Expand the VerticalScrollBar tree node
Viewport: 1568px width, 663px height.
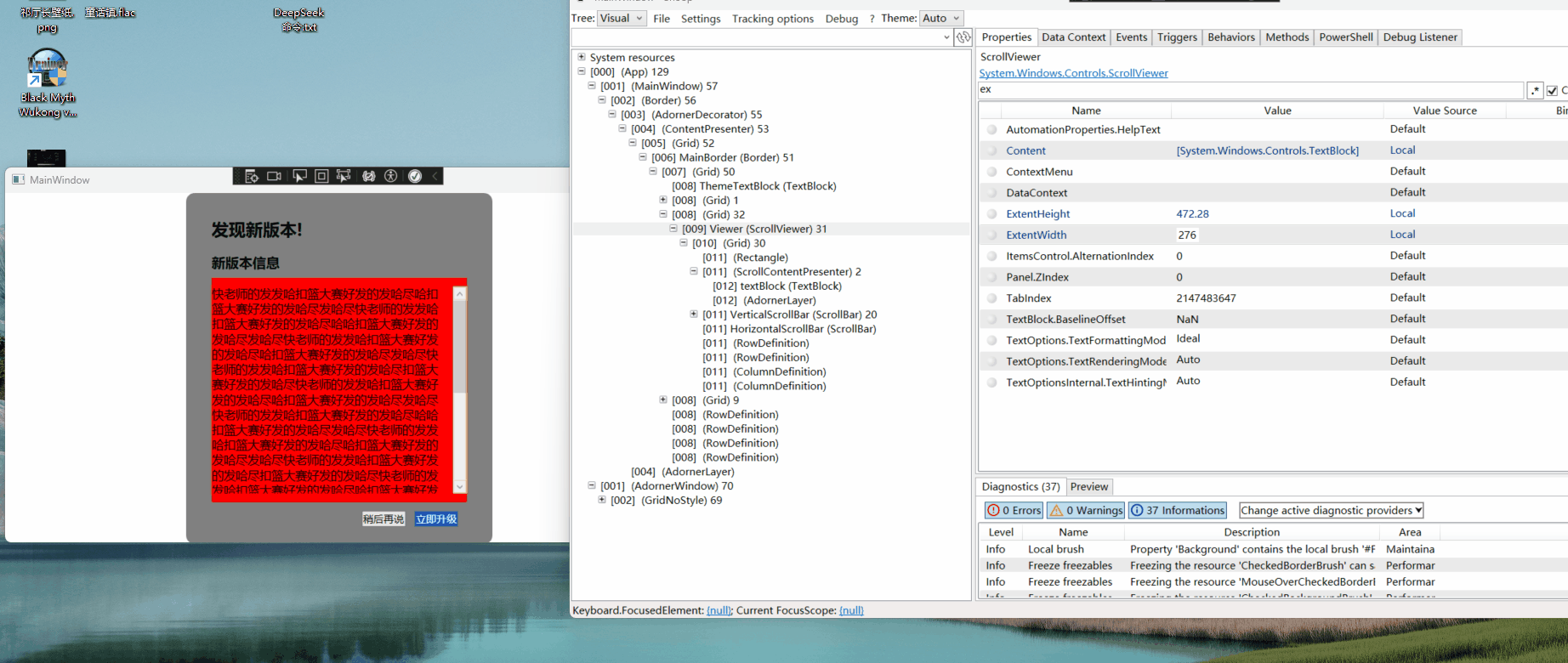click(694, 314)
